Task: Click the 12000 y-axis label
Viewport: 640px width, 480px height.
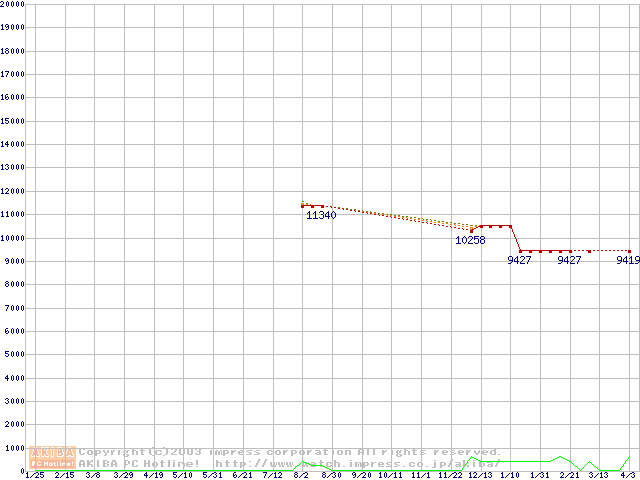Action: [x=13, y=191]
